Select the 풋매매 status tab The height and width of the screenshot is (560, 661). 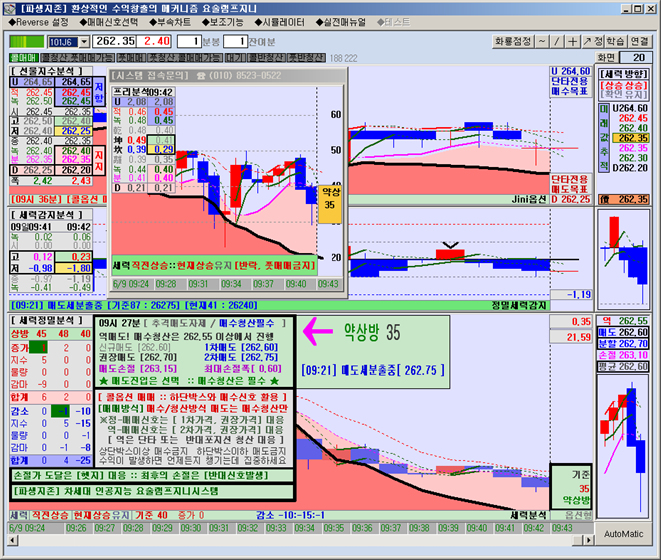click(x=131, y=58)
